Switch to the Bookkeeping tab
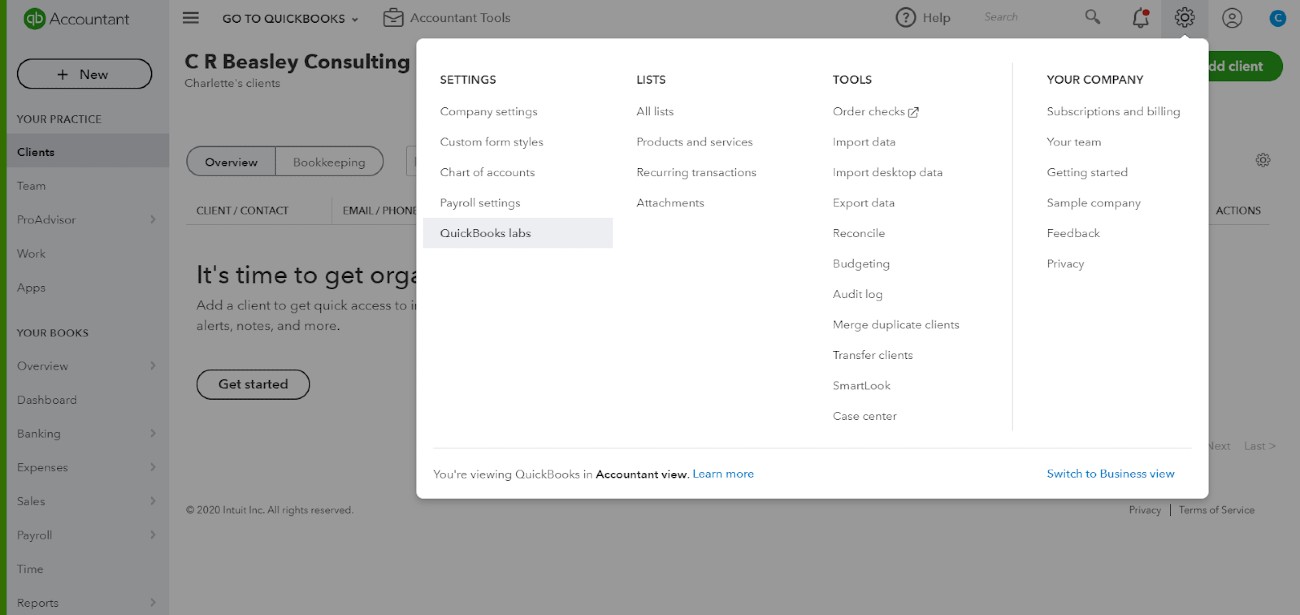Viewport: 1300px width, 615px height. pyautogui.click(x=330, y=160)
